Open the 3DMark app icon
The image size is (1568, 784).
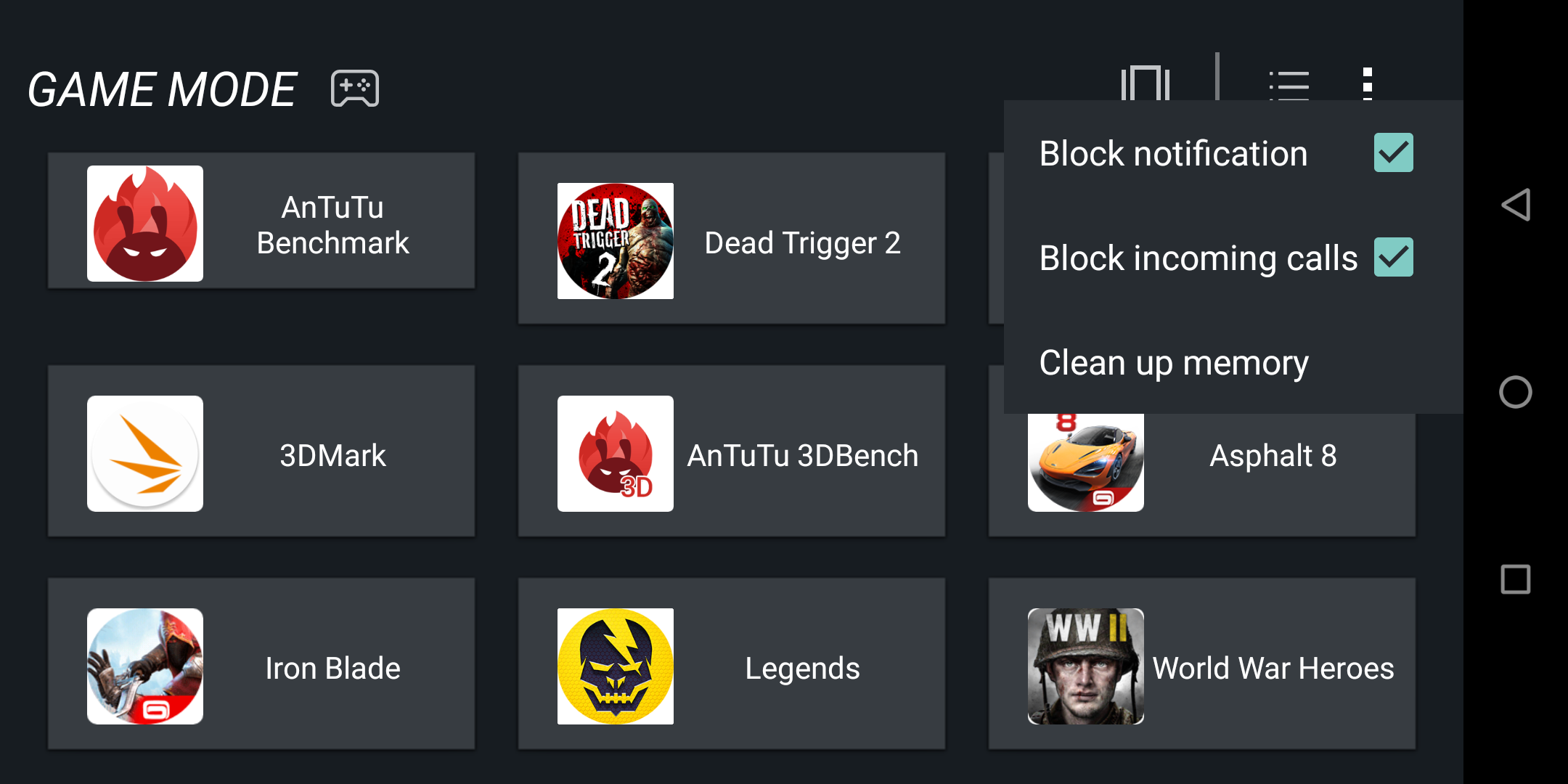(x=145, y=454)
